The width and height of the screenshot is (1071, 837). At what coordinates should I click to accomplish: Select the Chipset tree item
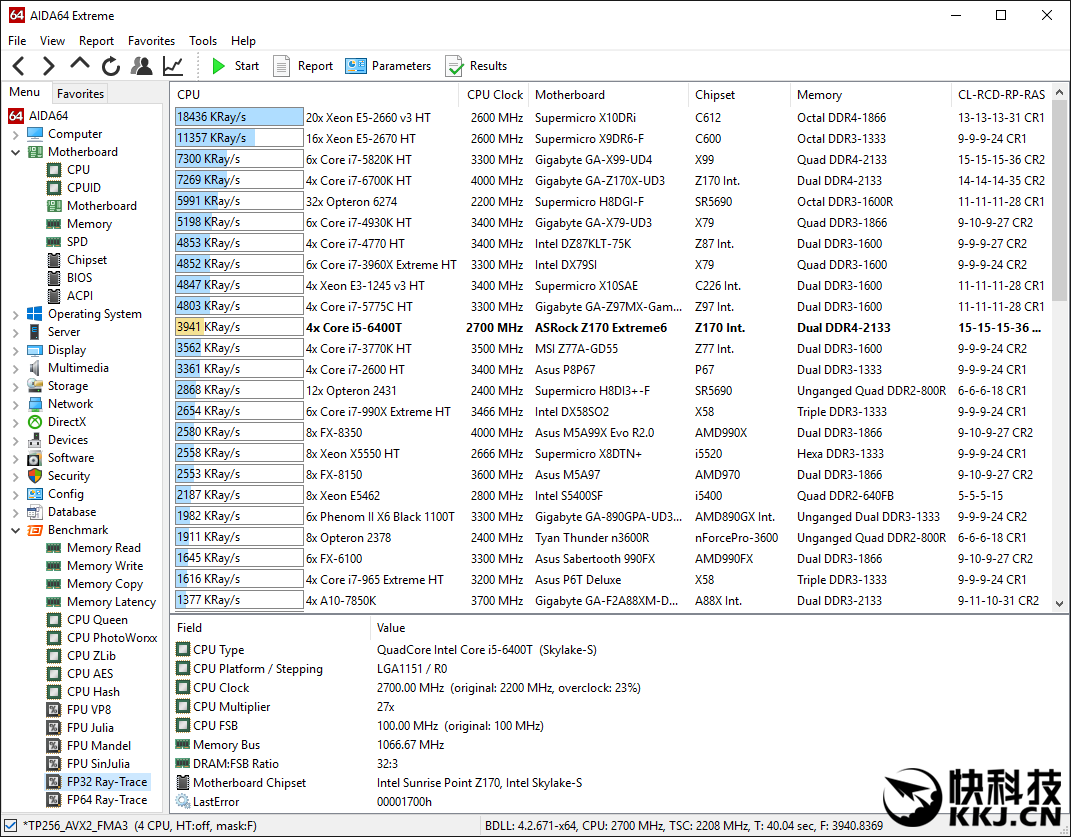point(77,260)
